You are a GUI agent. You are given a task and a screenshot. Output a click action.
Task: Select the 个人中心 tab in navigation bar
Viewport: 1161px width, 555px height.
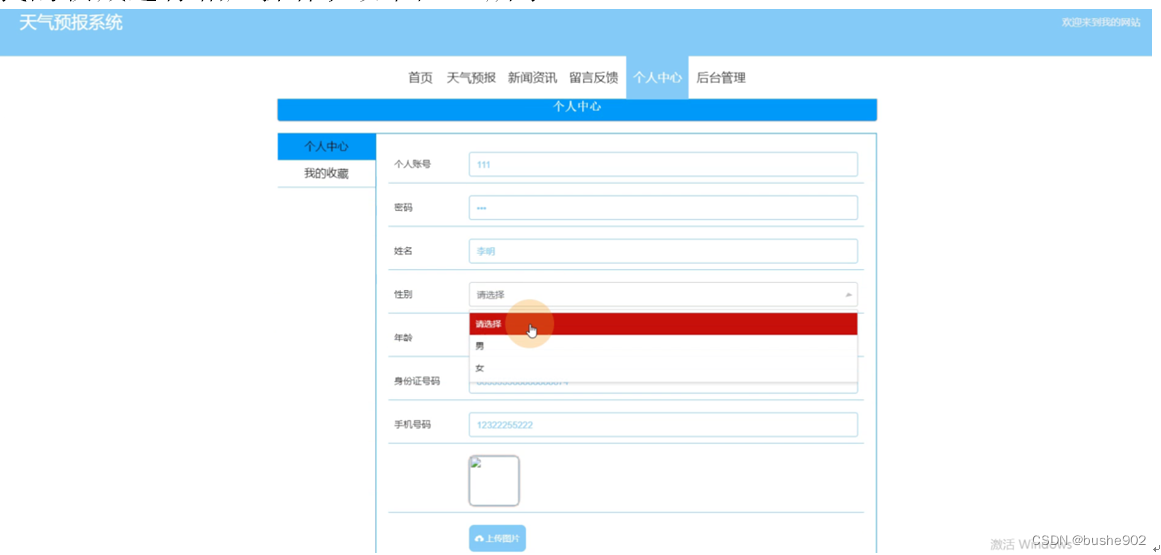click(658, 78)
